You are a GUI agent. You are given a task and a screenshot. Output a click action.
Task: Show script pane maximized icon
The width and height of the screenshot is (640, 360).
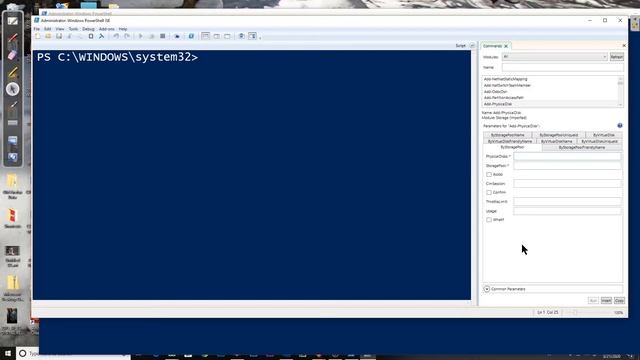click(227, 36)
